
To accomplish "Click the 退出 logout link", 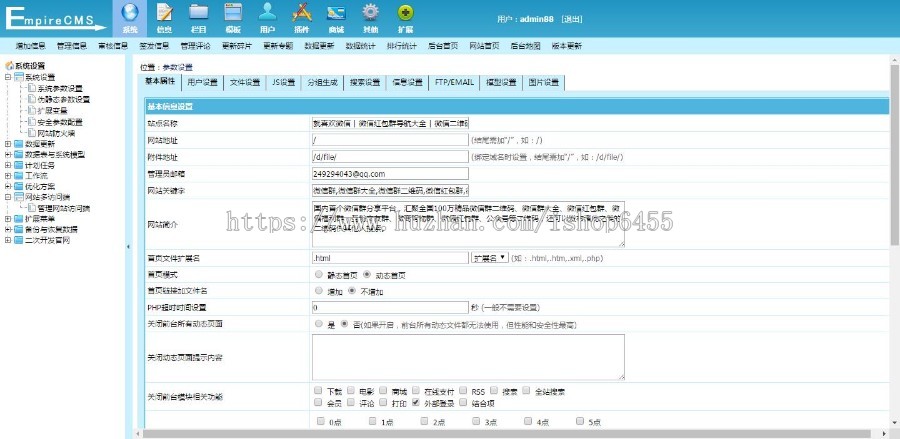I will [x=572, y=19].
